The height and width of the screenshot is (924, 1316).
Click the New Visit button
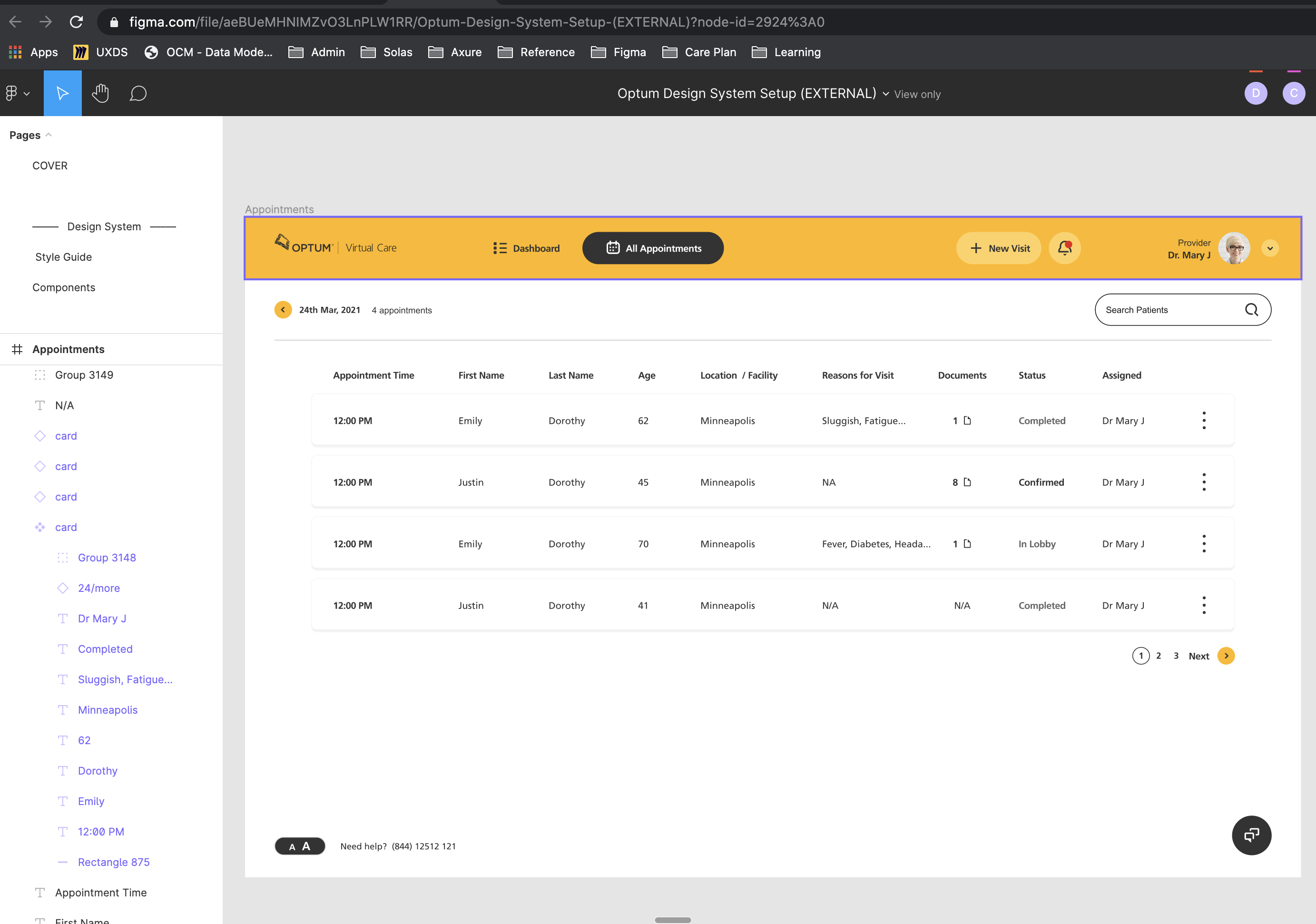click(x=999, y=247)
